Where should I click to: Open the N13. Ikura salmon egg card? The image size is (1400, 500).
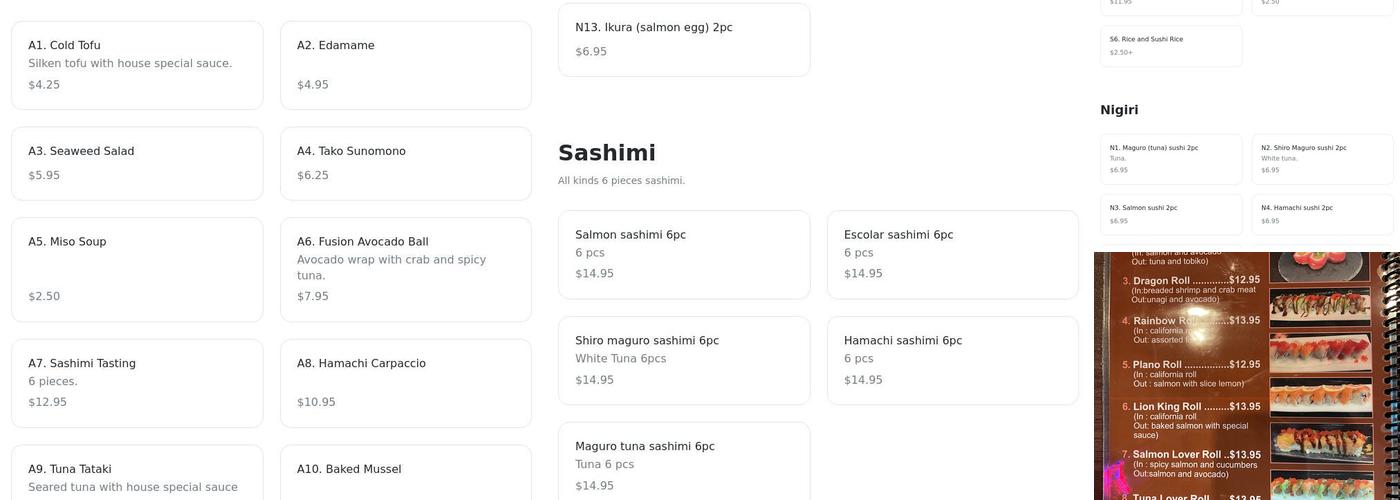pos(684,40)
